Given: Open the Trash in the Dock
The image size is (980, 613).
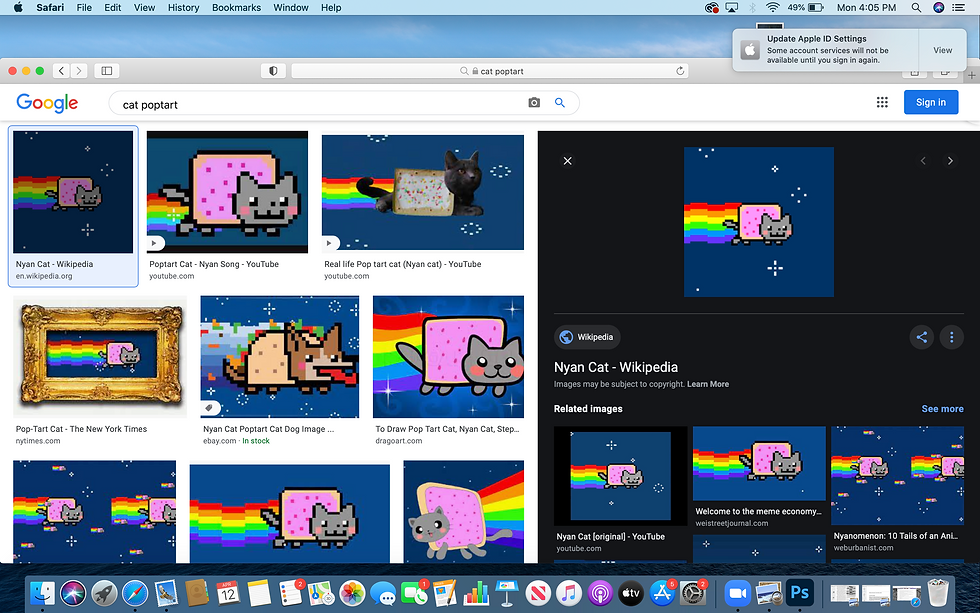Looking at the screenshot, I should [938, 593].
